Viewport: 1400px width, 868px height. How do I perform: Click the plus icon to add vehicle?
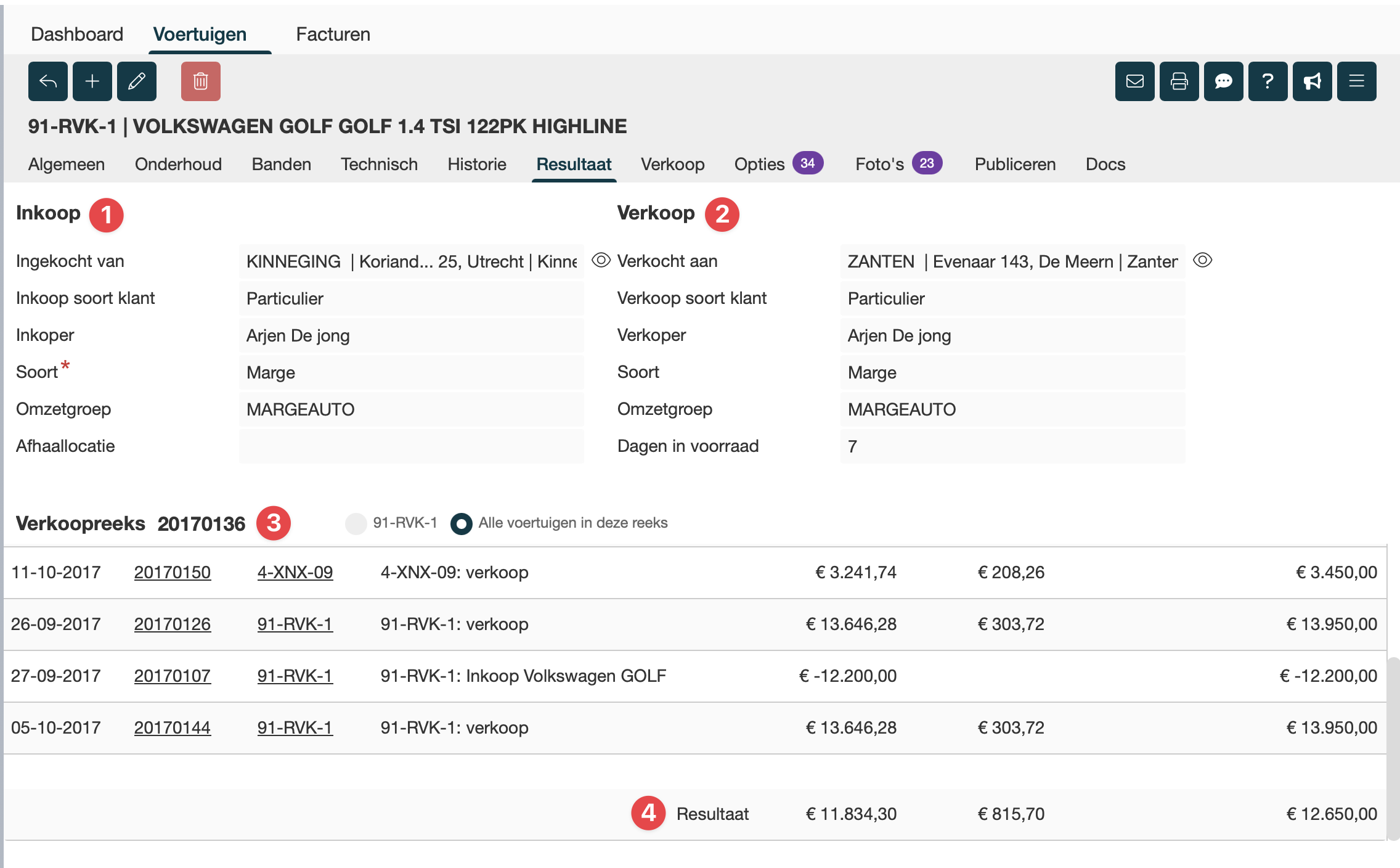[x=92, y=81]
